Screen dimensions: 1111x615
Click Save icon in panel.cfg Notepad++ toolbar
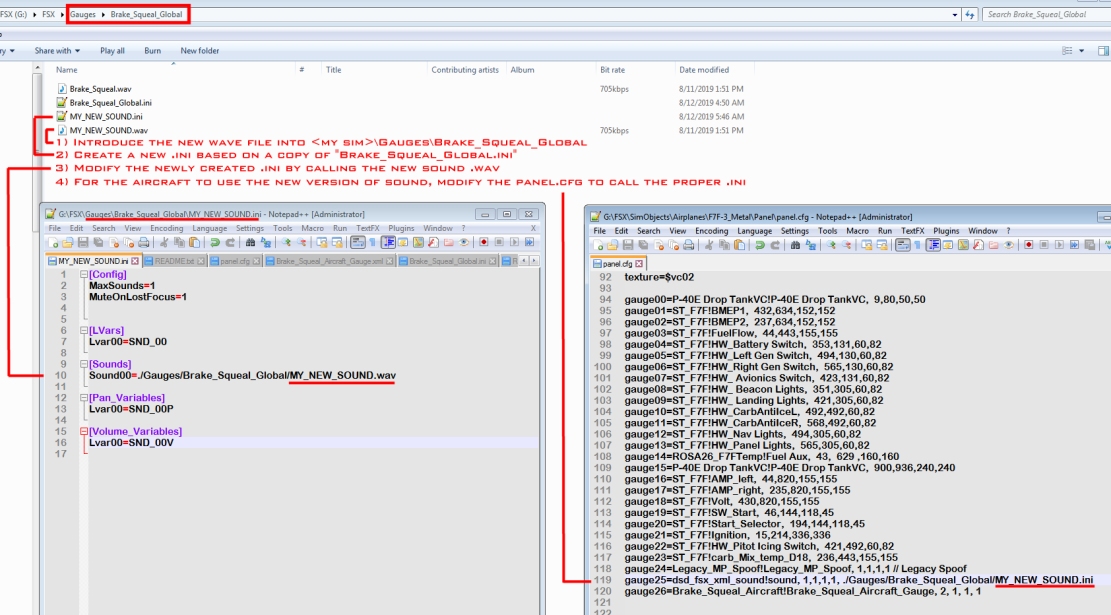pos(628,244)
